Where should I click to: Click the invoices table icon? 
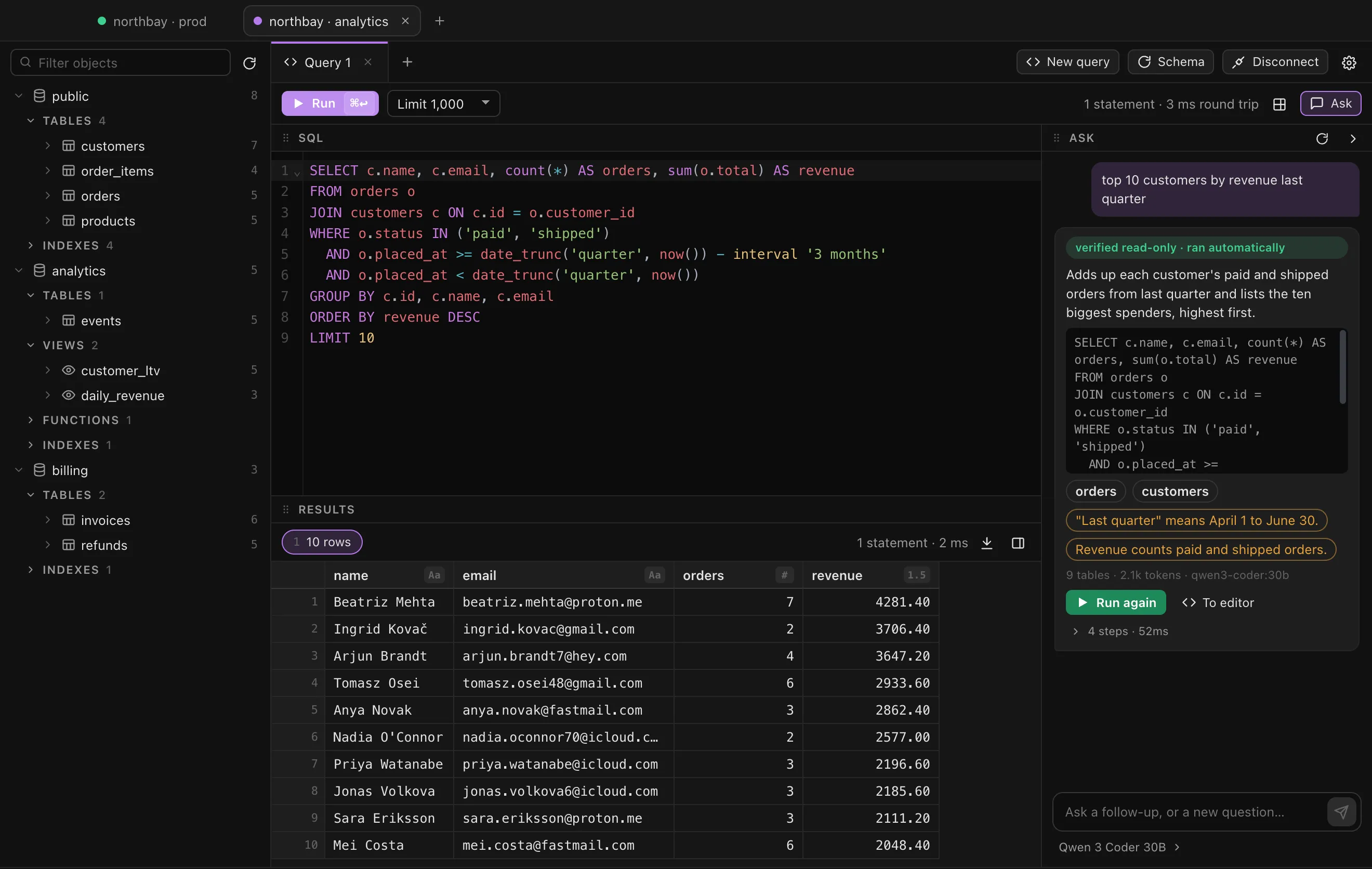[69, 520]
